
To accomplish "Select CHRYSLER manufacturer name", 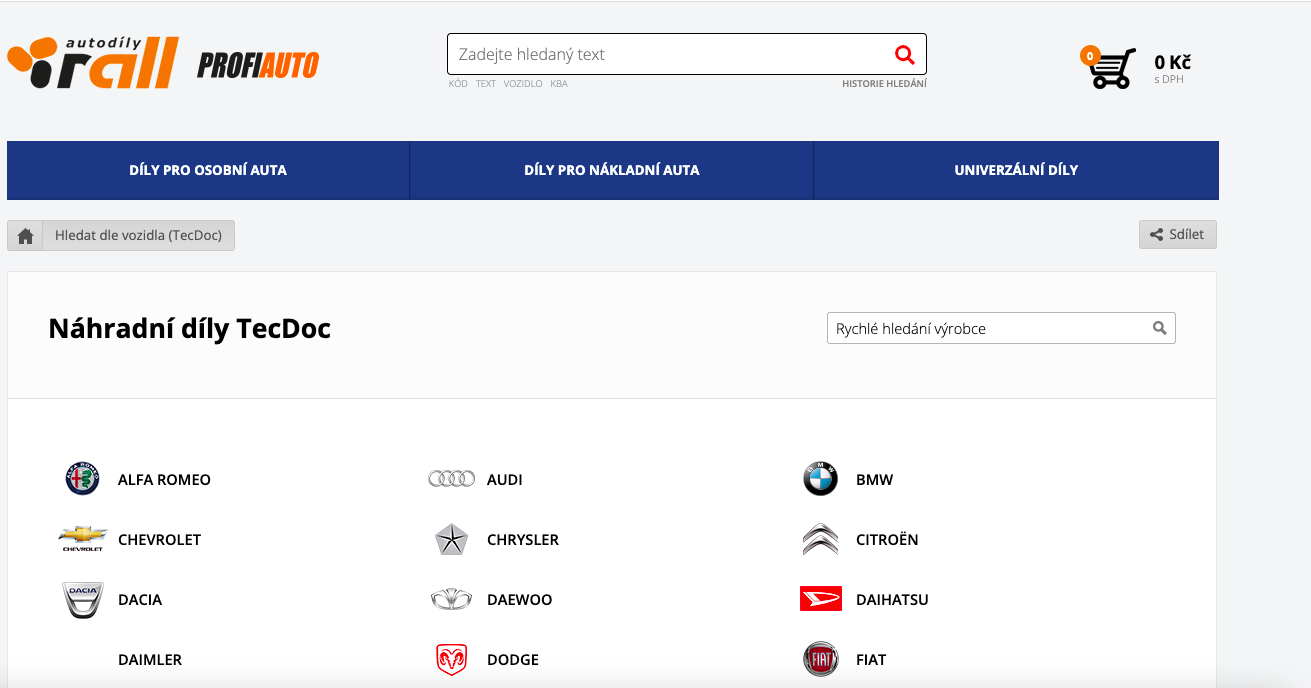I will [523, 540].
